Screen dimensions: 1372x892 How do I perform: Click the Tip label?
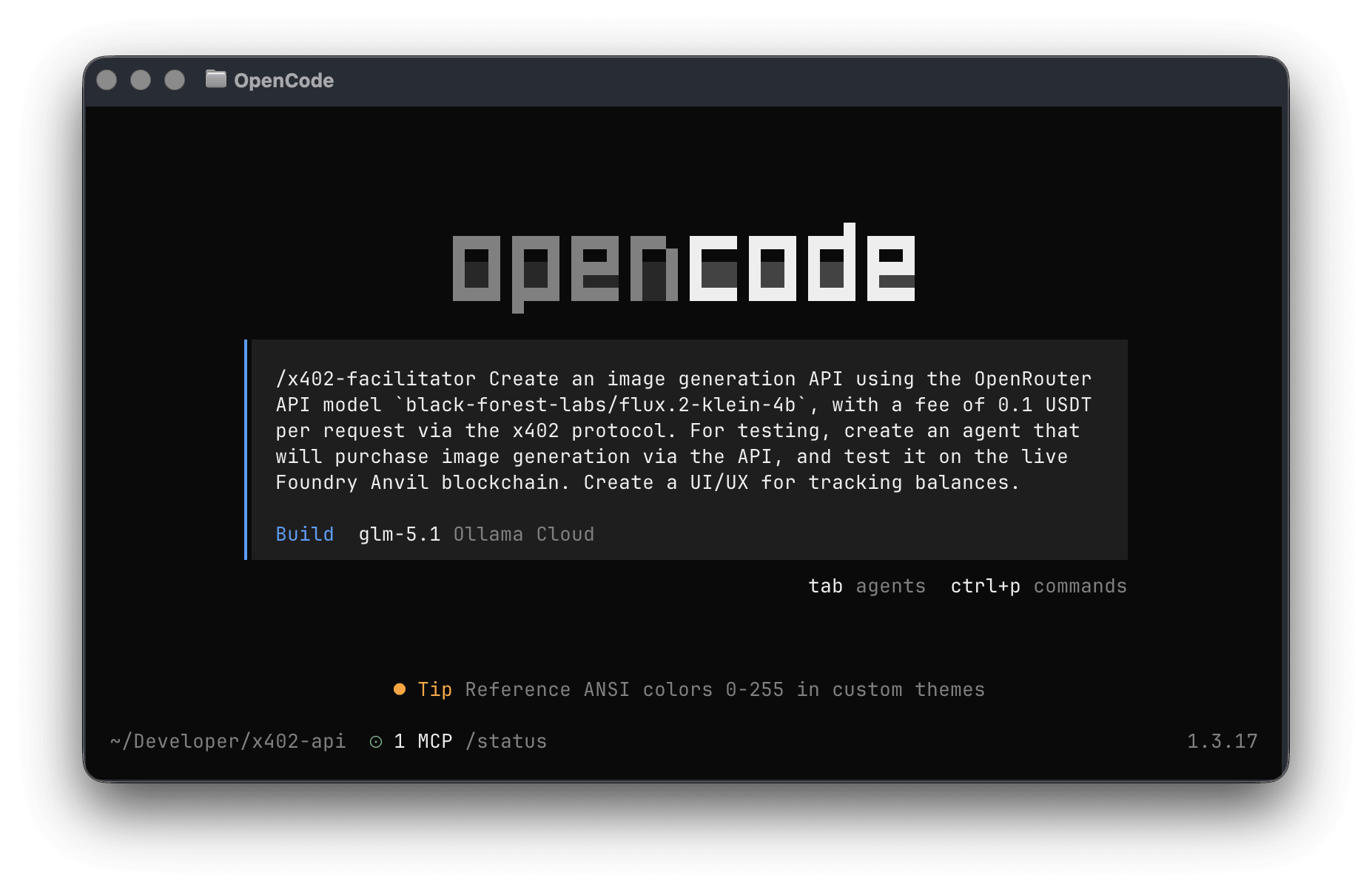(435, 689)
